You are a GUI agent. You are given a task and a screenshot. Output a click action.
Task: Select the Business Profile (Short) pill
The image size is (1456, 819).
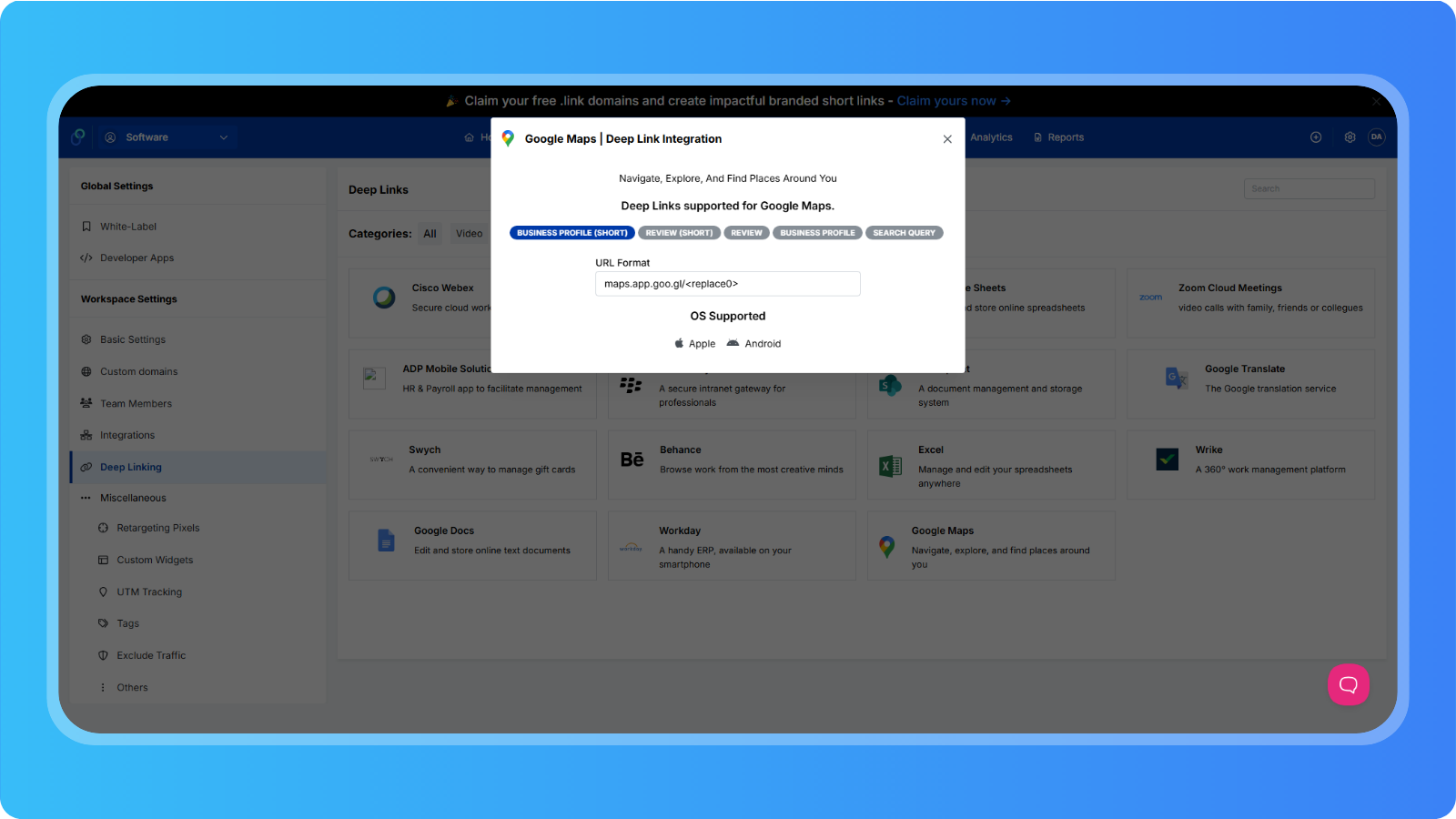pyautogui.click(x=571, y=233)
